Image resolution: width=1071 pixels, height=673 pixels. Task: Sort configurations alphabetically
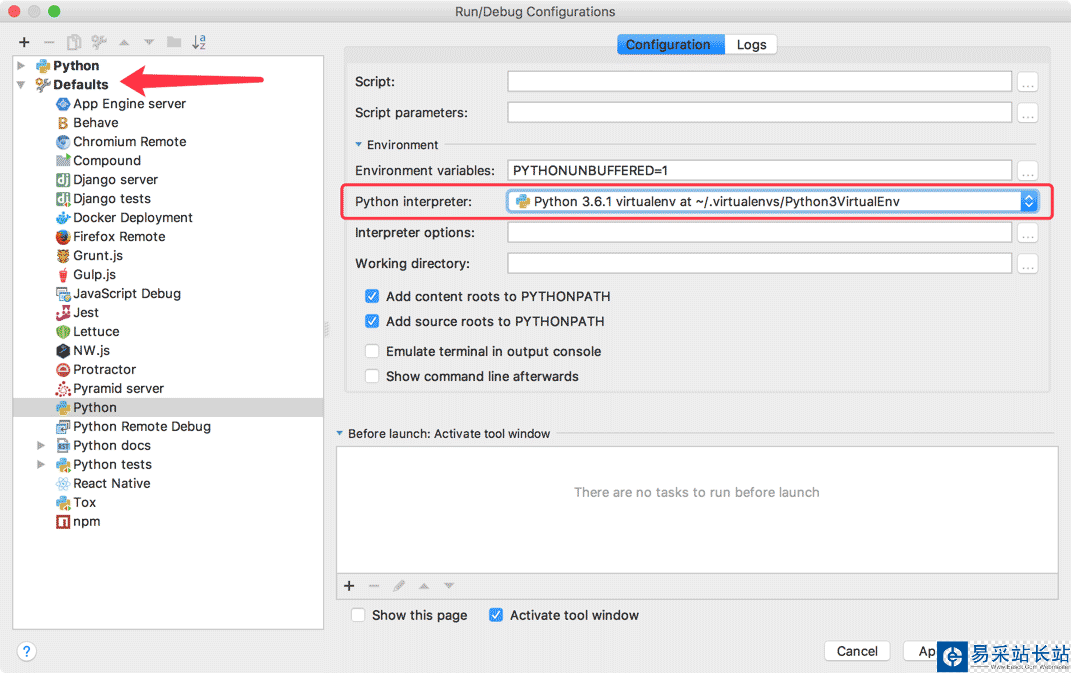point(199,42)
